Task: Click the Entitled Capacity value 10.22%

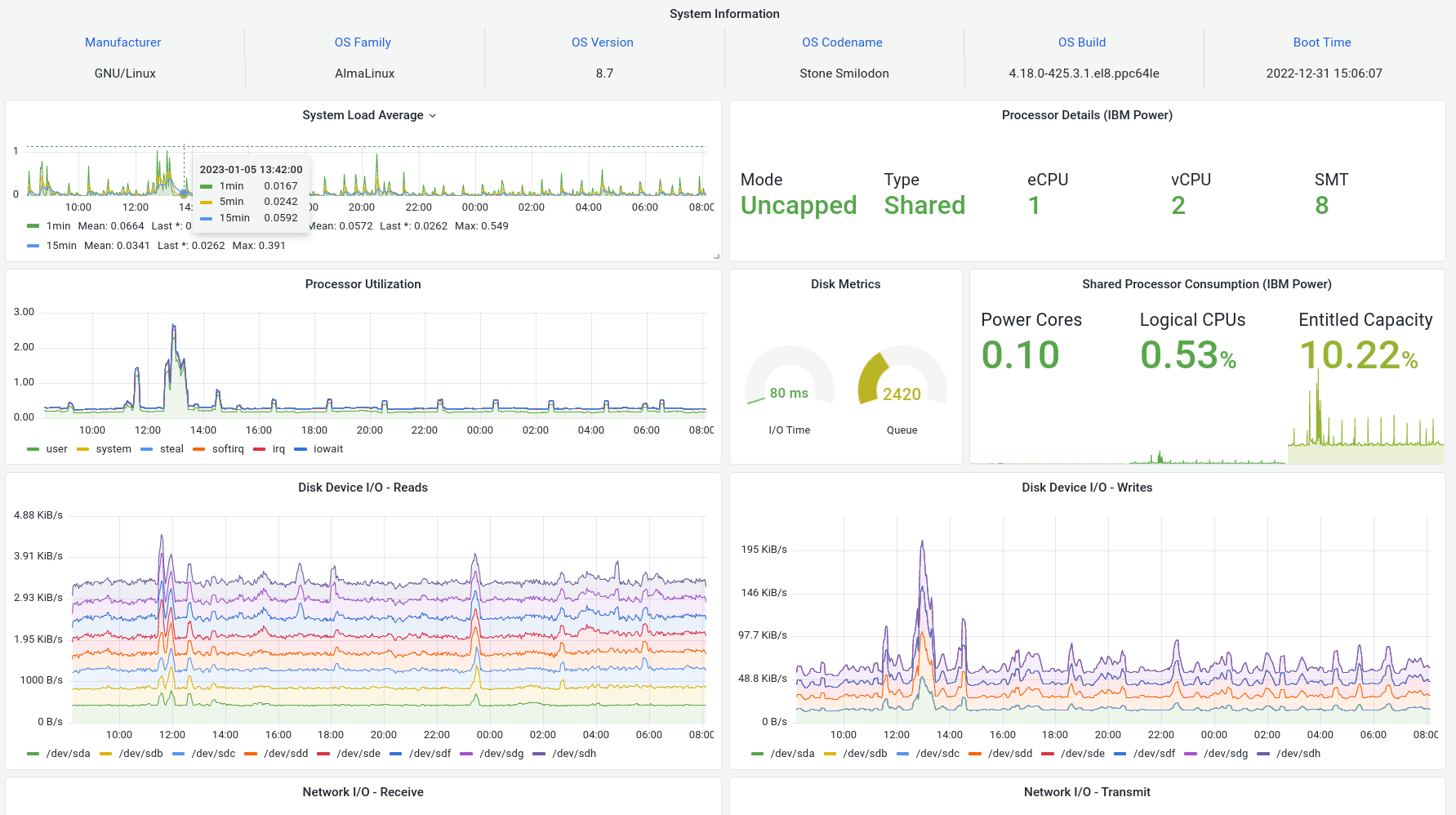Action: click(x=1358, y=355)
